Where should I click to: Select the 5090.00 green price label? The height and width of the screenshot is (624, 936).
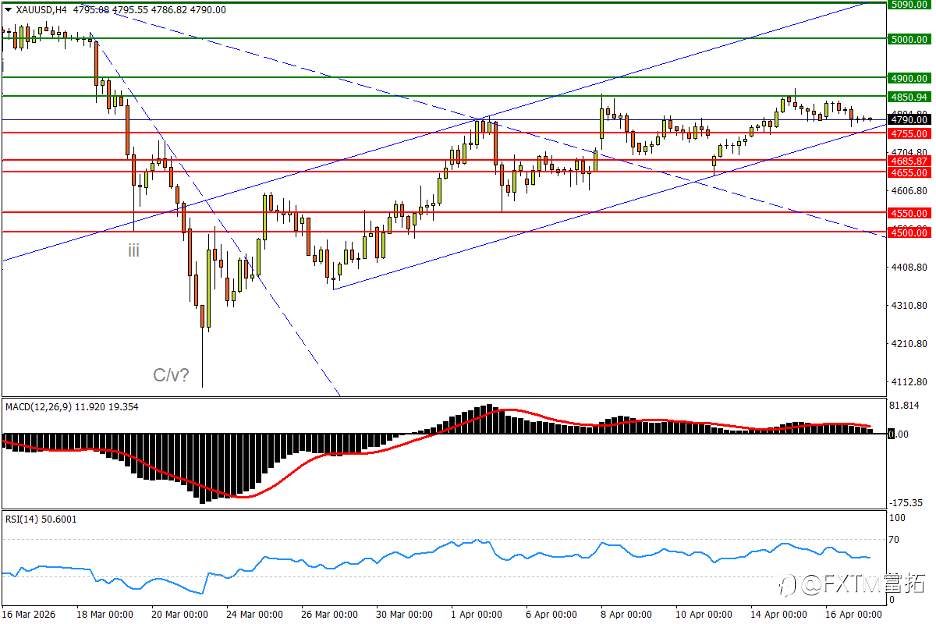pos(909,5)
